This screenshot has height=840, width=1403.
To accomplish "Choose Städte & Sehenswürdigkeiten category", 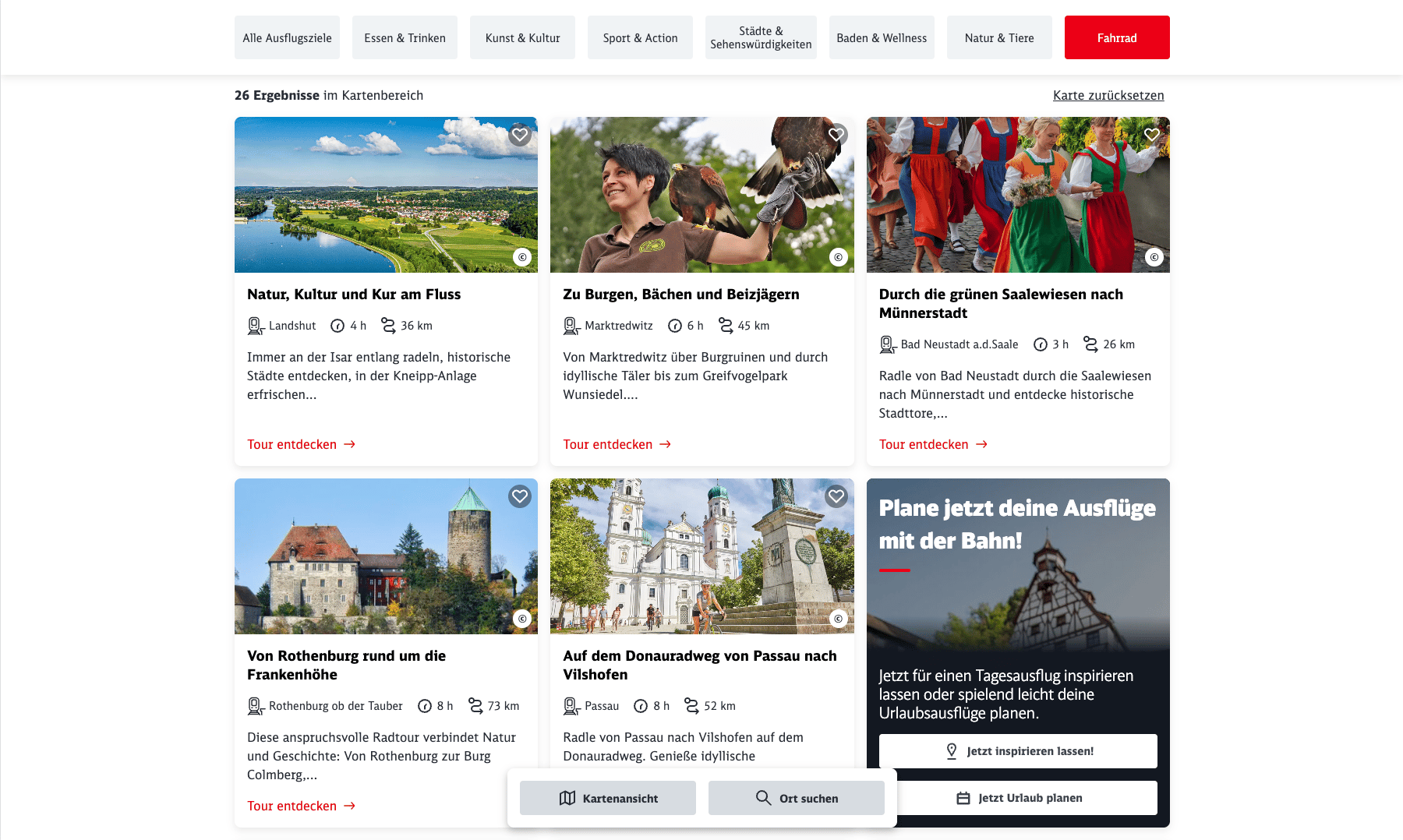I will (761, 37).
